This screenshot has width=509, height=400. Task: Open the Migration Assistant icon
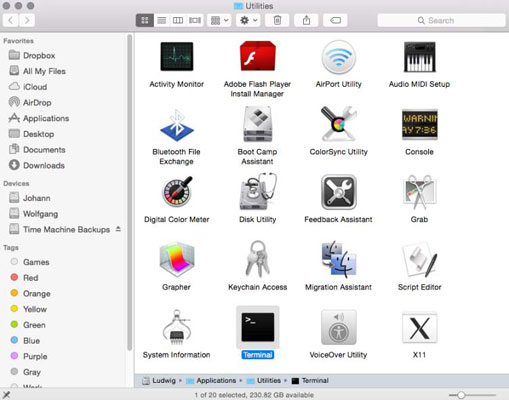(x=338, y=259)
